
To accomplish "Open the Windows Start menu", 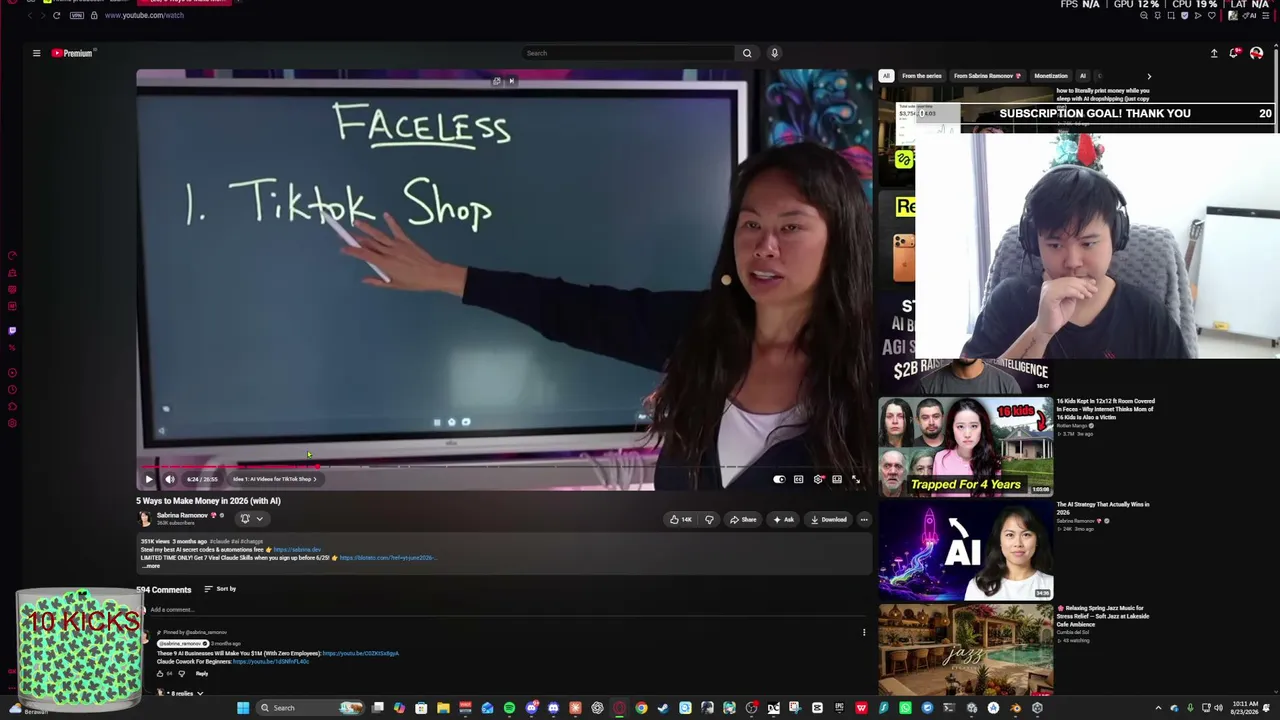I will point(242,708).
